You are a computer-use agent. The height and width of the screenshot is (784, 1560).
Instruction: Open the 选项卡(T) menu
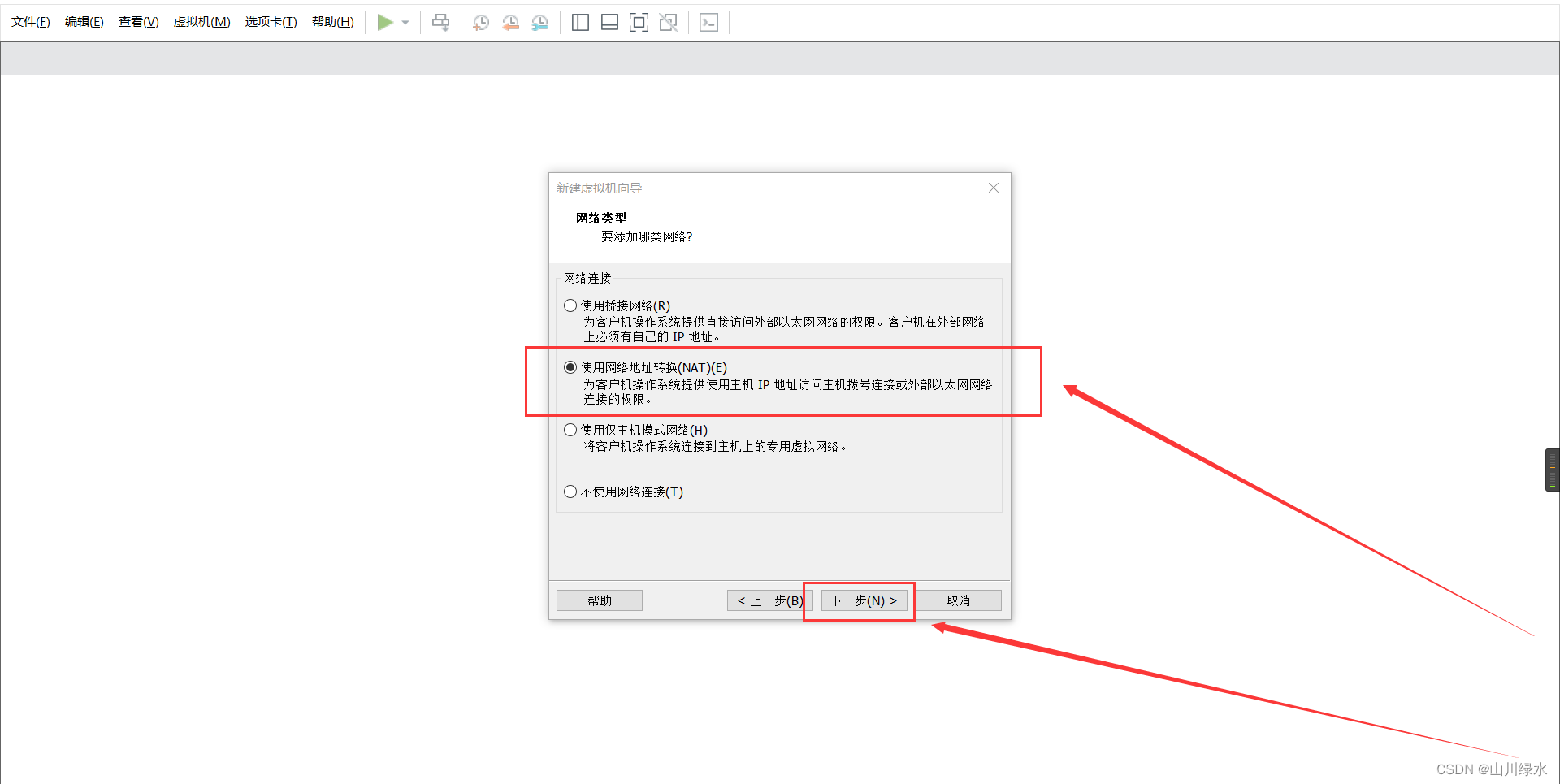[x=271, y=22]
